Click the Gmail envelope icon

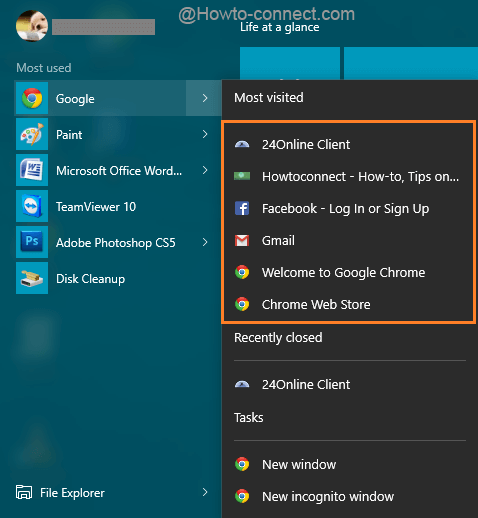coord(242,240)
